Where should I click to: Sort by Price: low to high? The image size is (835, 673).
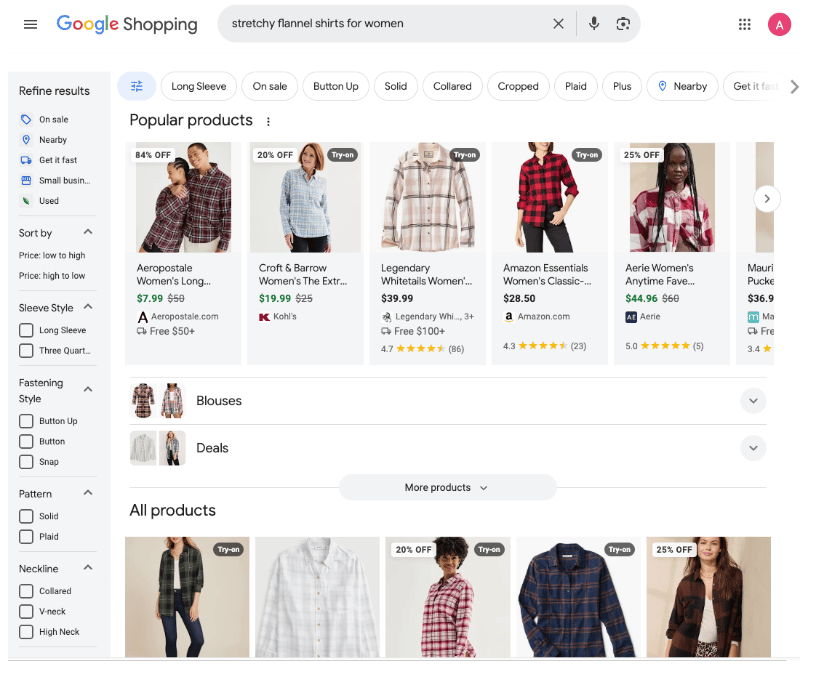(52, 255)
